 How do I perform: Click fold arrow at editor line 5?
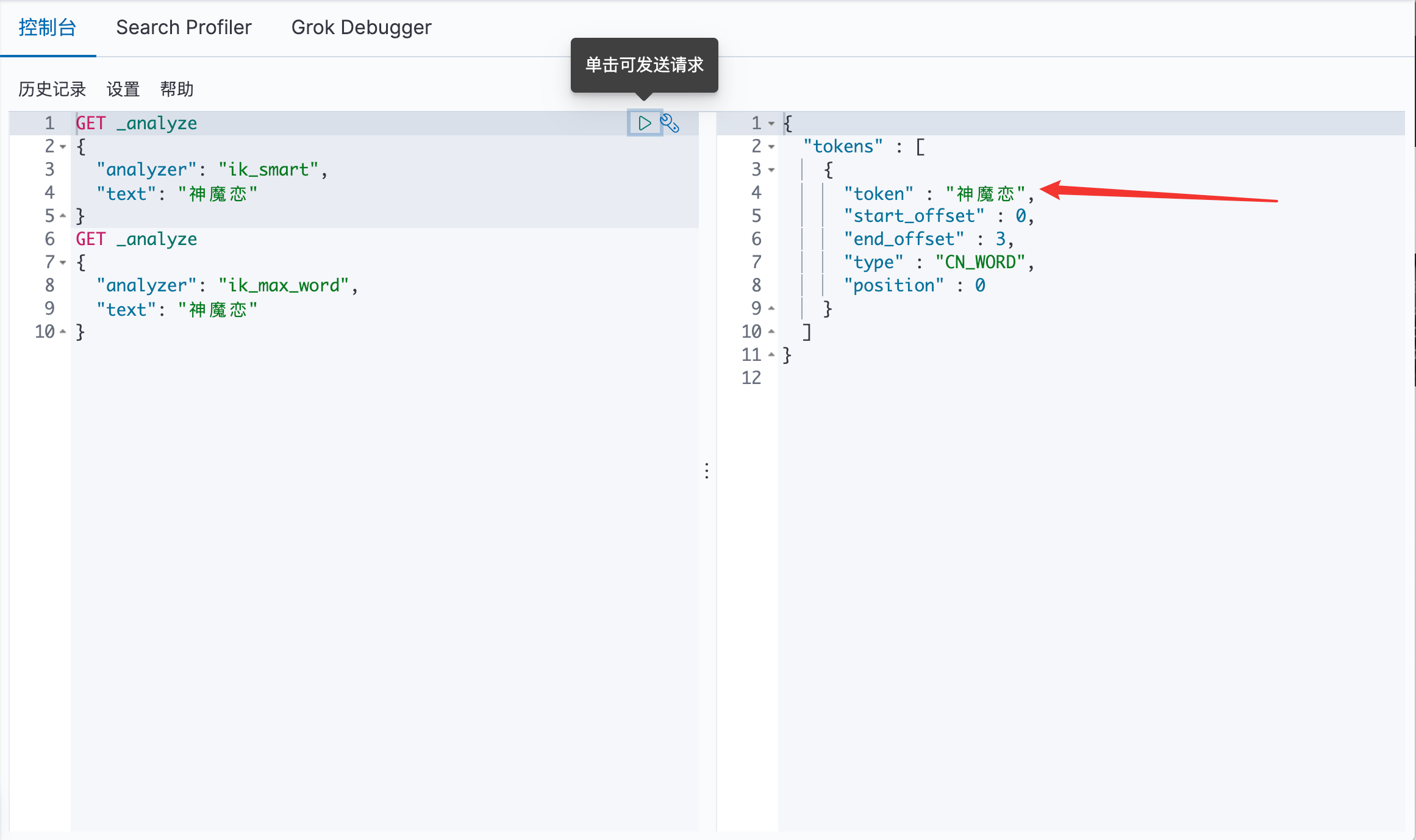pos(63,216)
